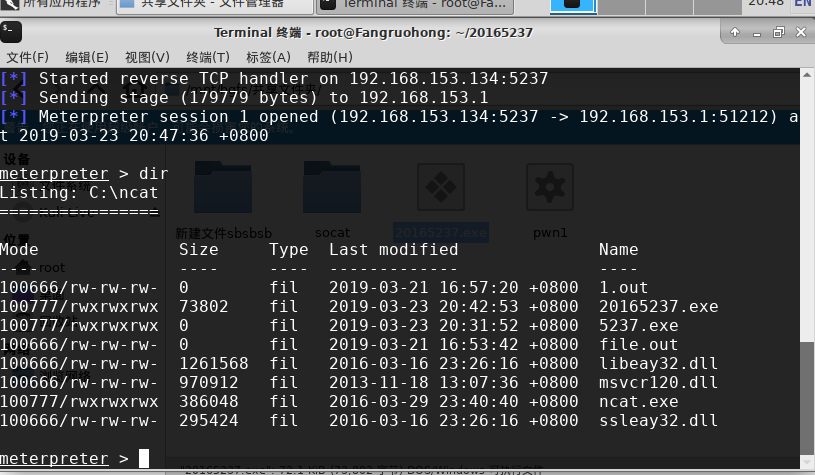Click the size value 295424
Image resolution: width=815 pixels, height=475 pixels.
click(x=208, y=420)
